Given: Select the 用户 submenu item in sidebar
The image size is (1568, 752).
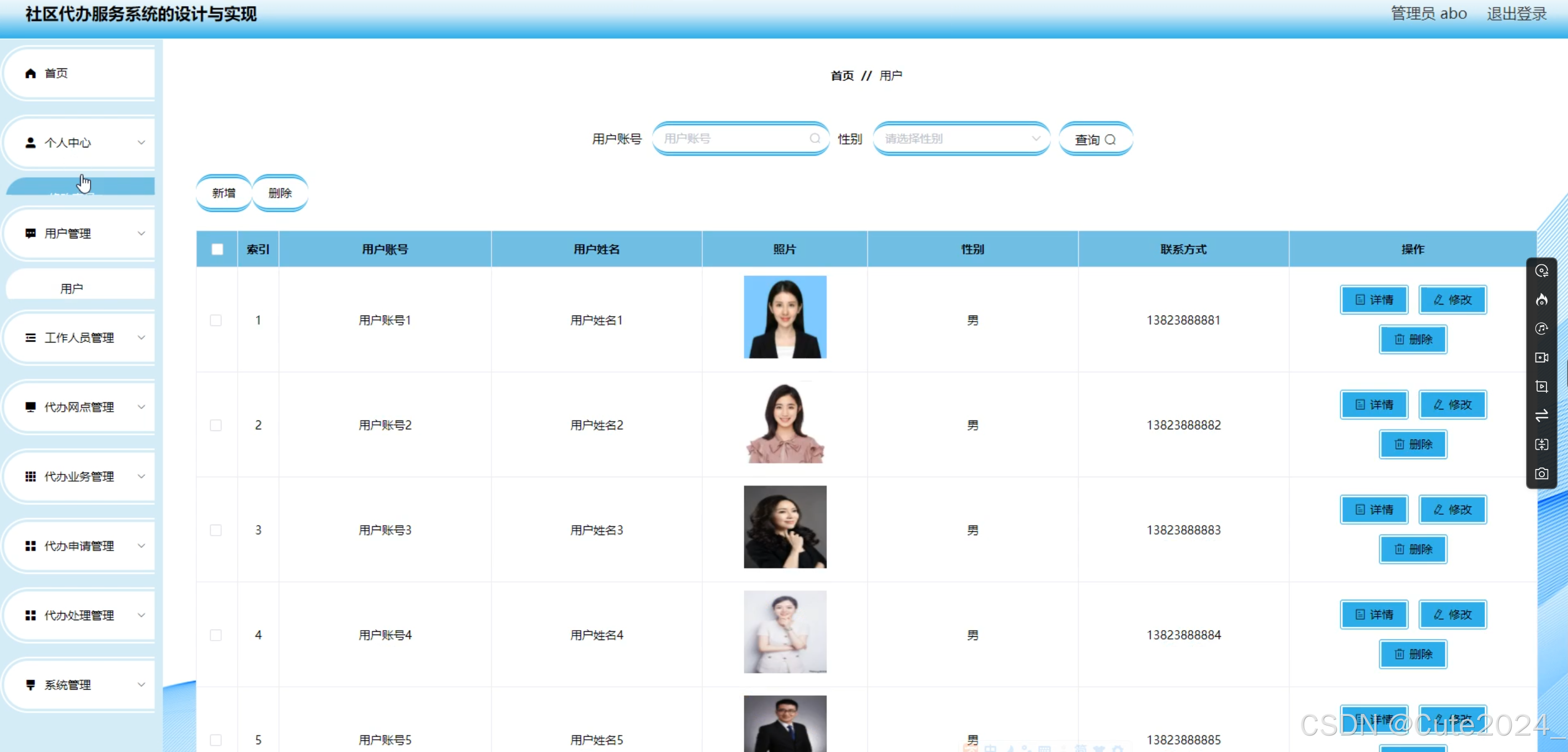Looking at the screenshot, I should click(72, 289).
